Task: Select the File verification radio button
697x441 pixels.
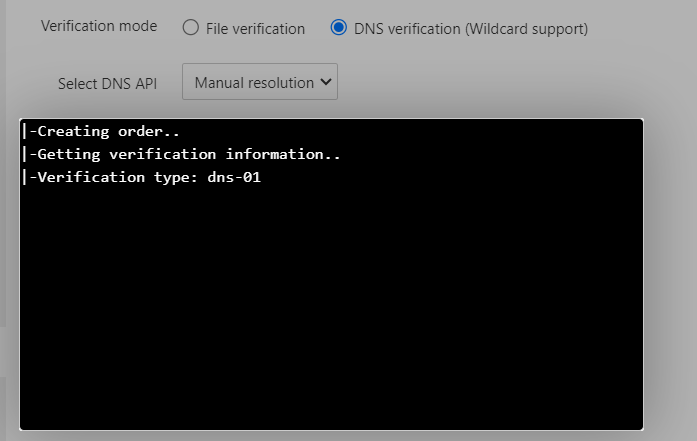Action: 191,28
